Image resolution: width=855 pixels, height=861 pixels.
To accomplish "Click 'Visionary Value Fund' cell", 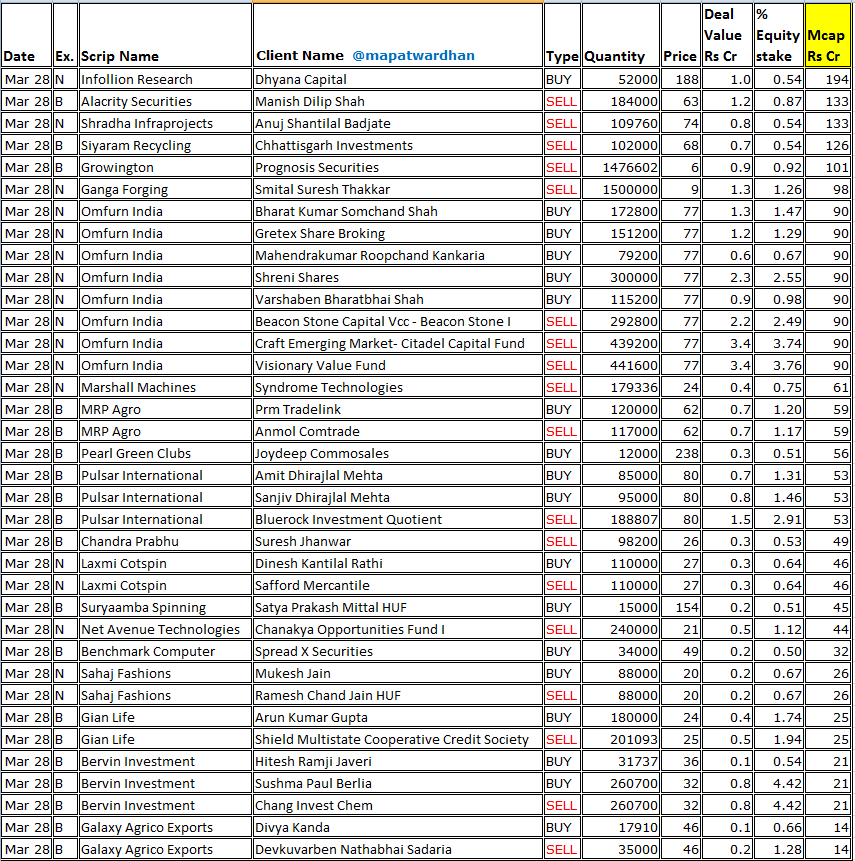I will (398, 365).
